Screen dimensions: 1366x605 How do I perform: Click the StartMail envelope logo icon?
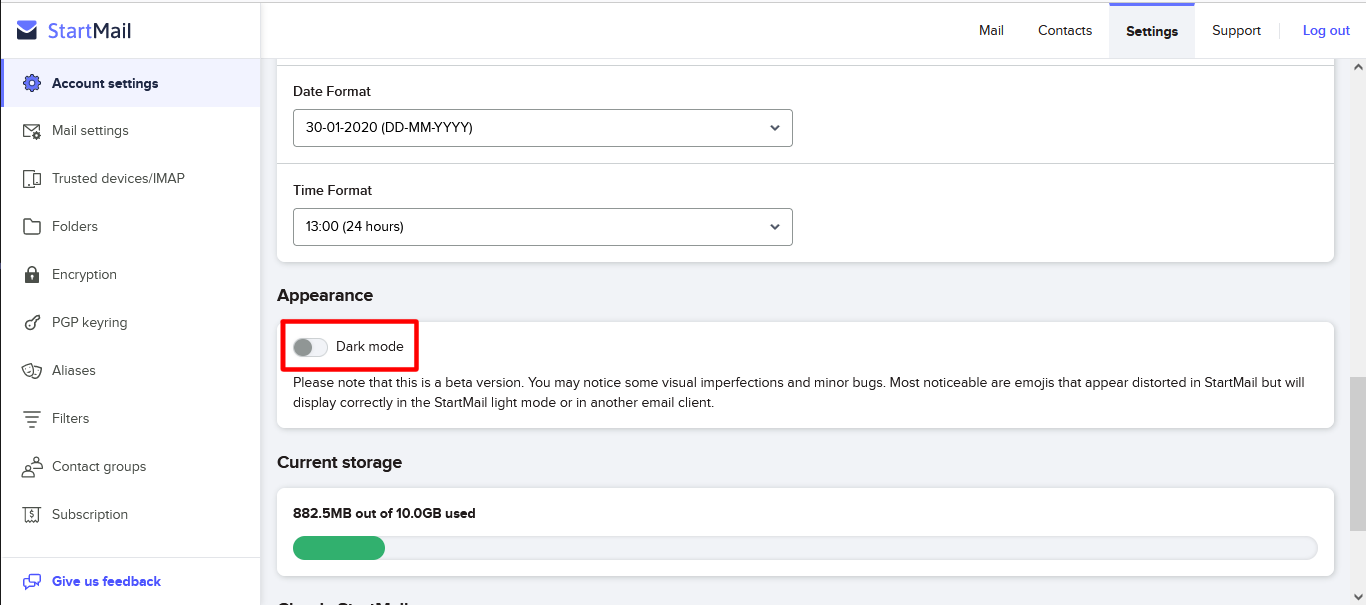pos(28,31)
